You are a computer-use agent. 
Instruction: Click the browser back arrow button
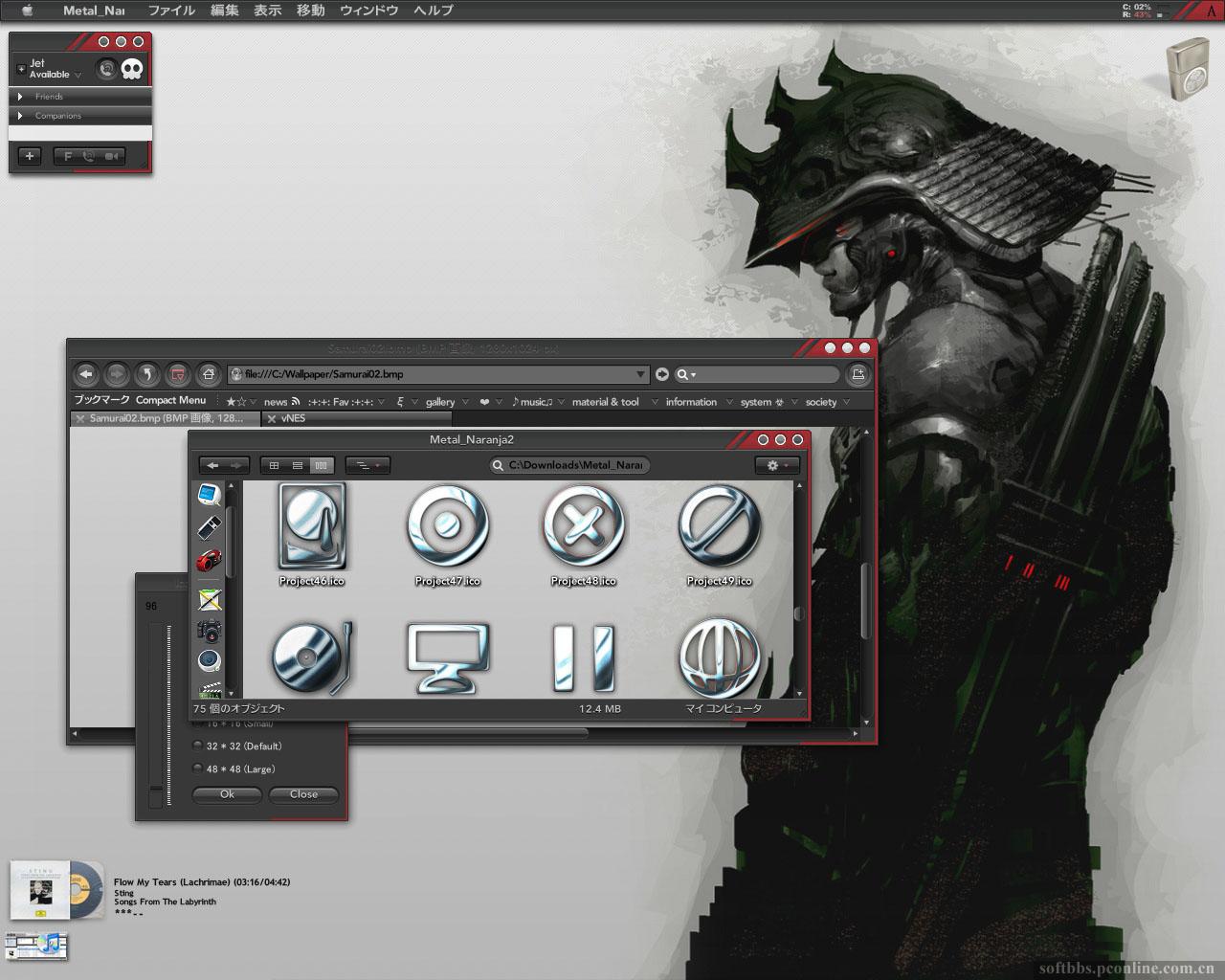86,374
